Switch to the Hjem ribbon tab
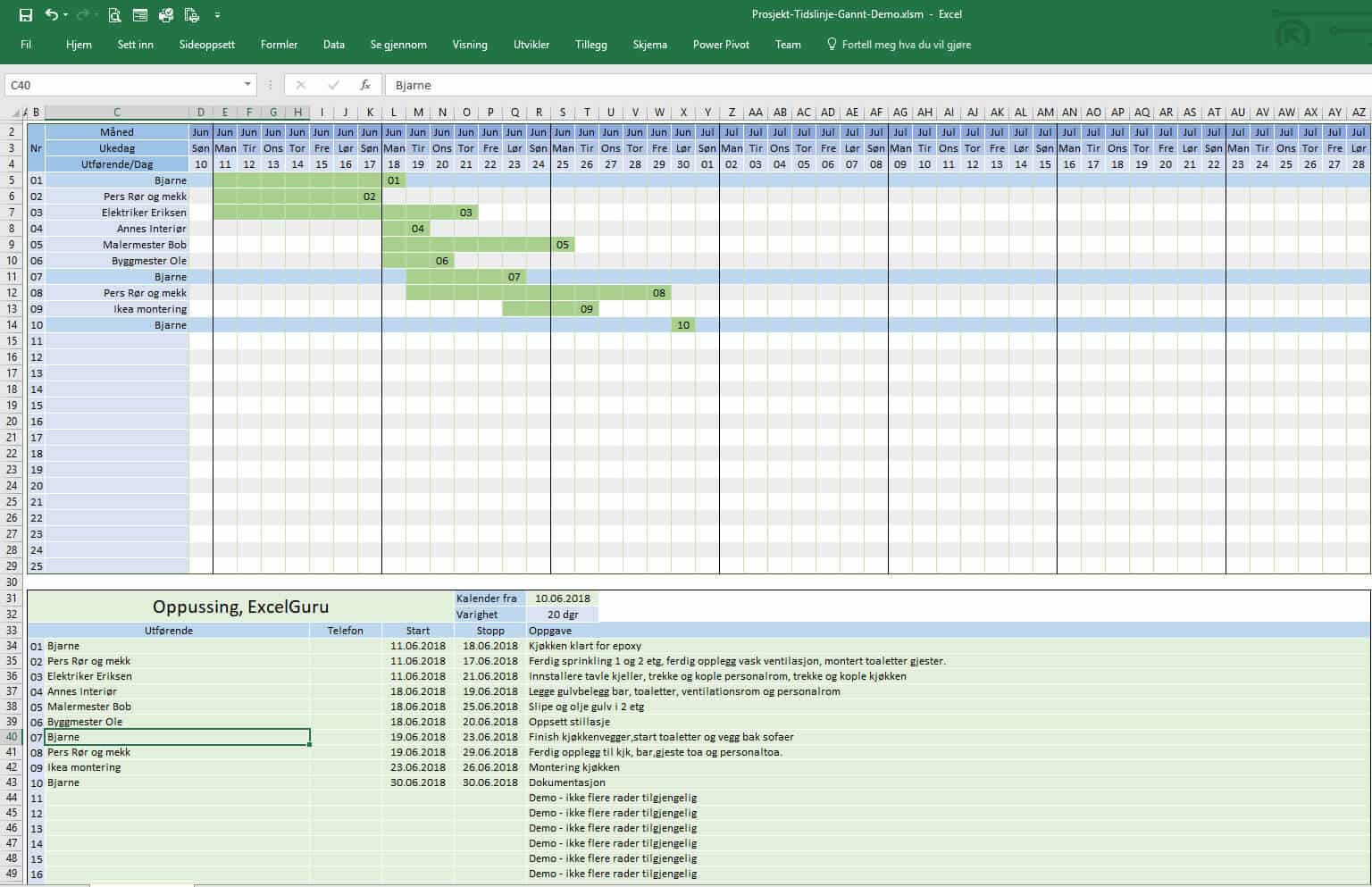The width and height of the screenshot is (1372, 887). pos(79,45)
